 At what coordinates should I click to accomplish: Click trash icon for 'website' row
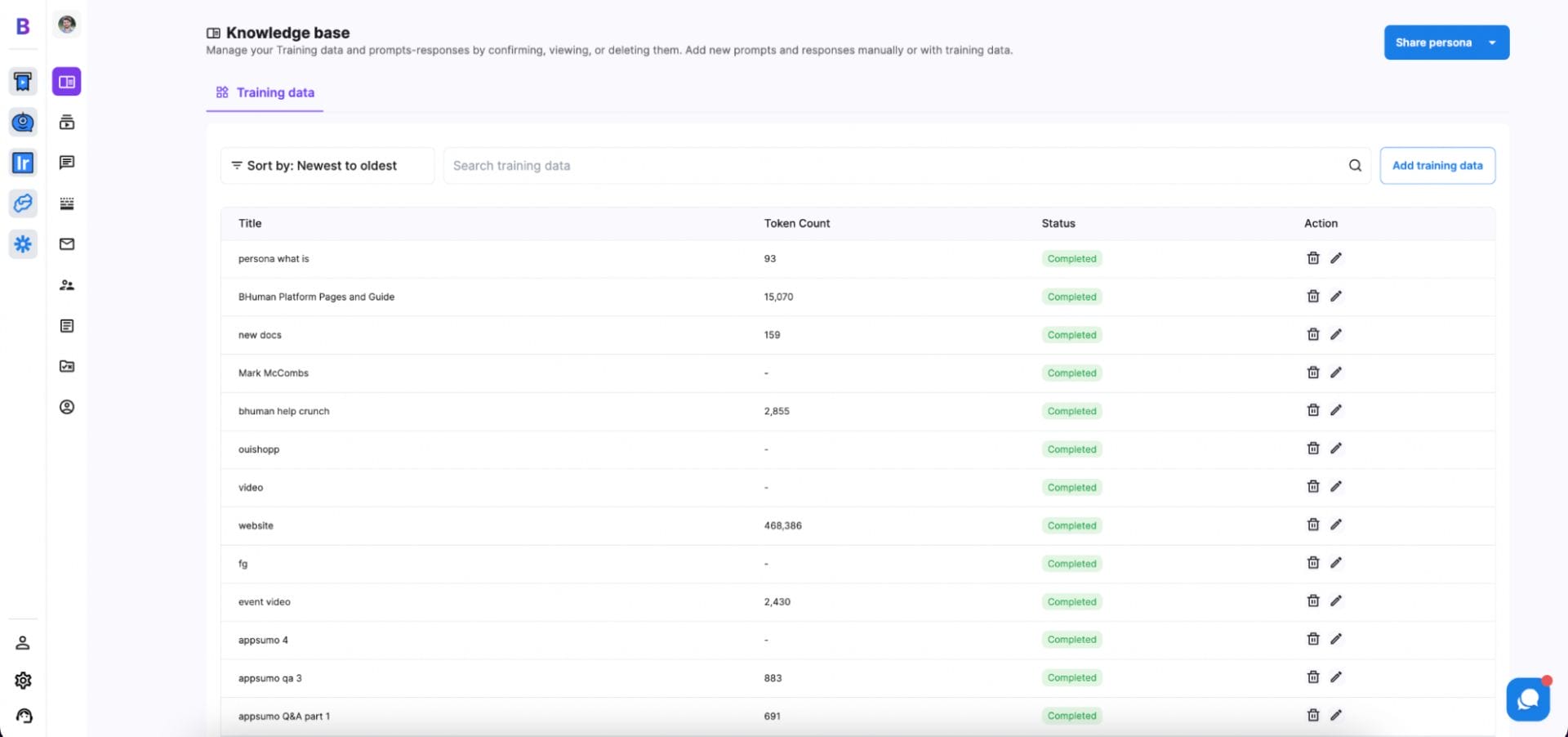(1312, 525)
